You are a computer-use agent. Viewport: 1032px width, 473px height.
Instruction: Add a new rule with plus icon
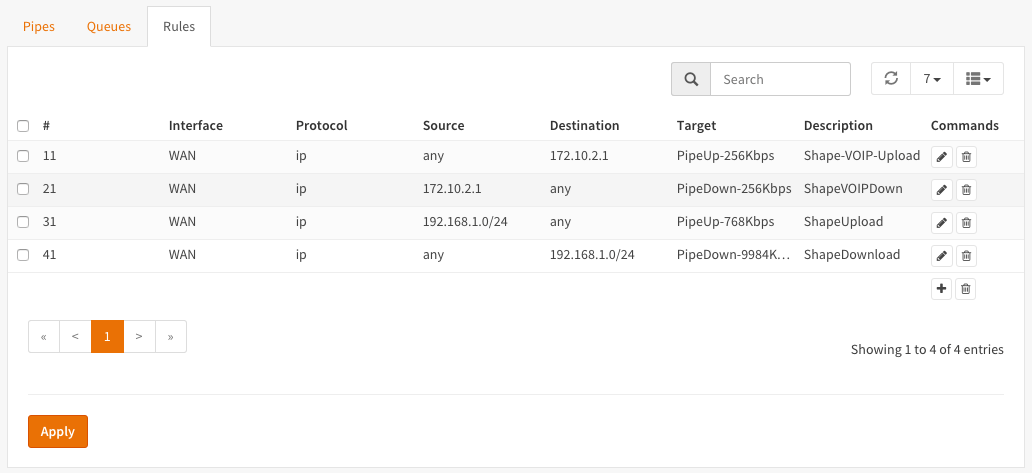pos(941,289)
